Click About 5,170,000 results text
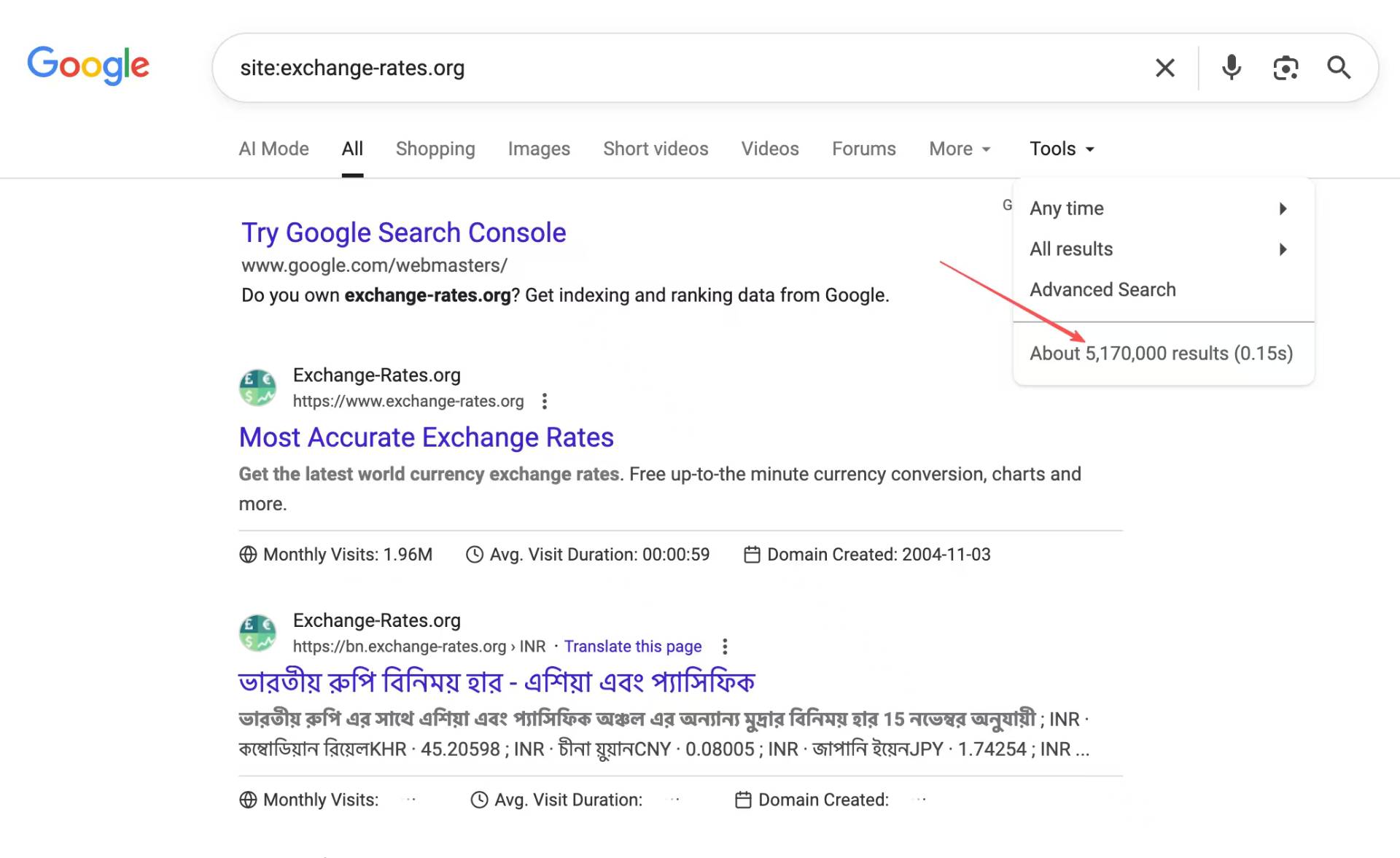 1161,354
